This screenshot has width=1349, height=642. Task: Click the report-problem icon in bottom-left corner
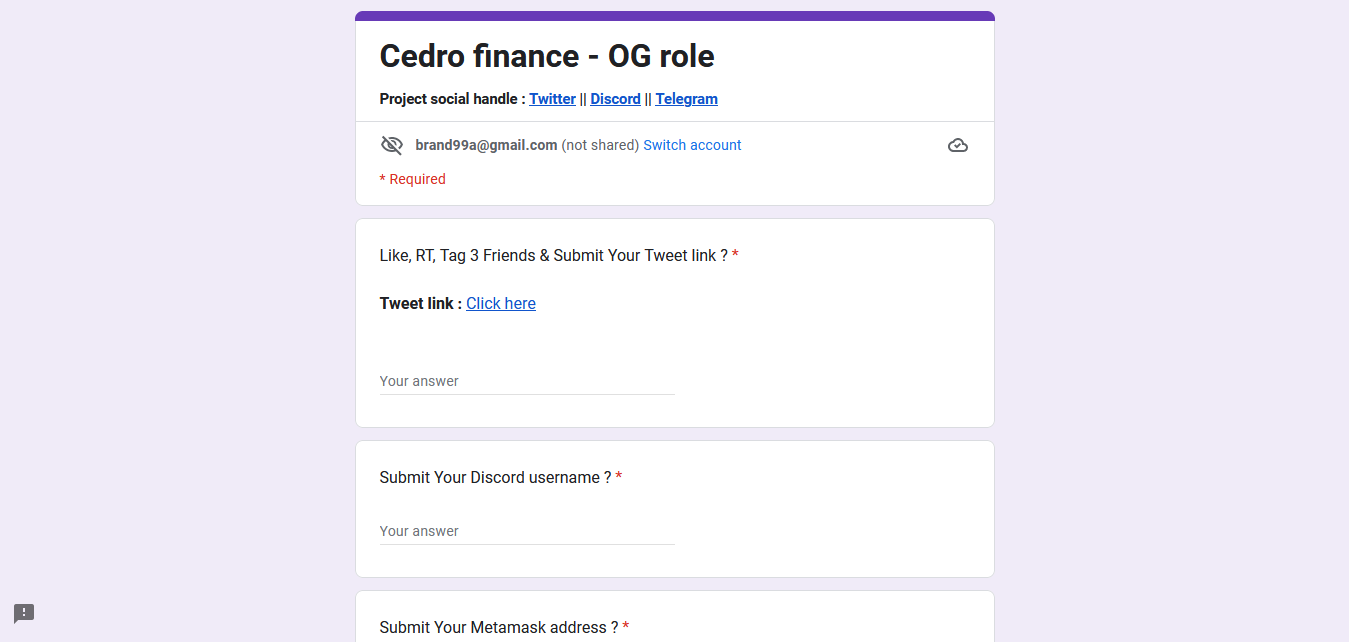(x=24, y=613)
